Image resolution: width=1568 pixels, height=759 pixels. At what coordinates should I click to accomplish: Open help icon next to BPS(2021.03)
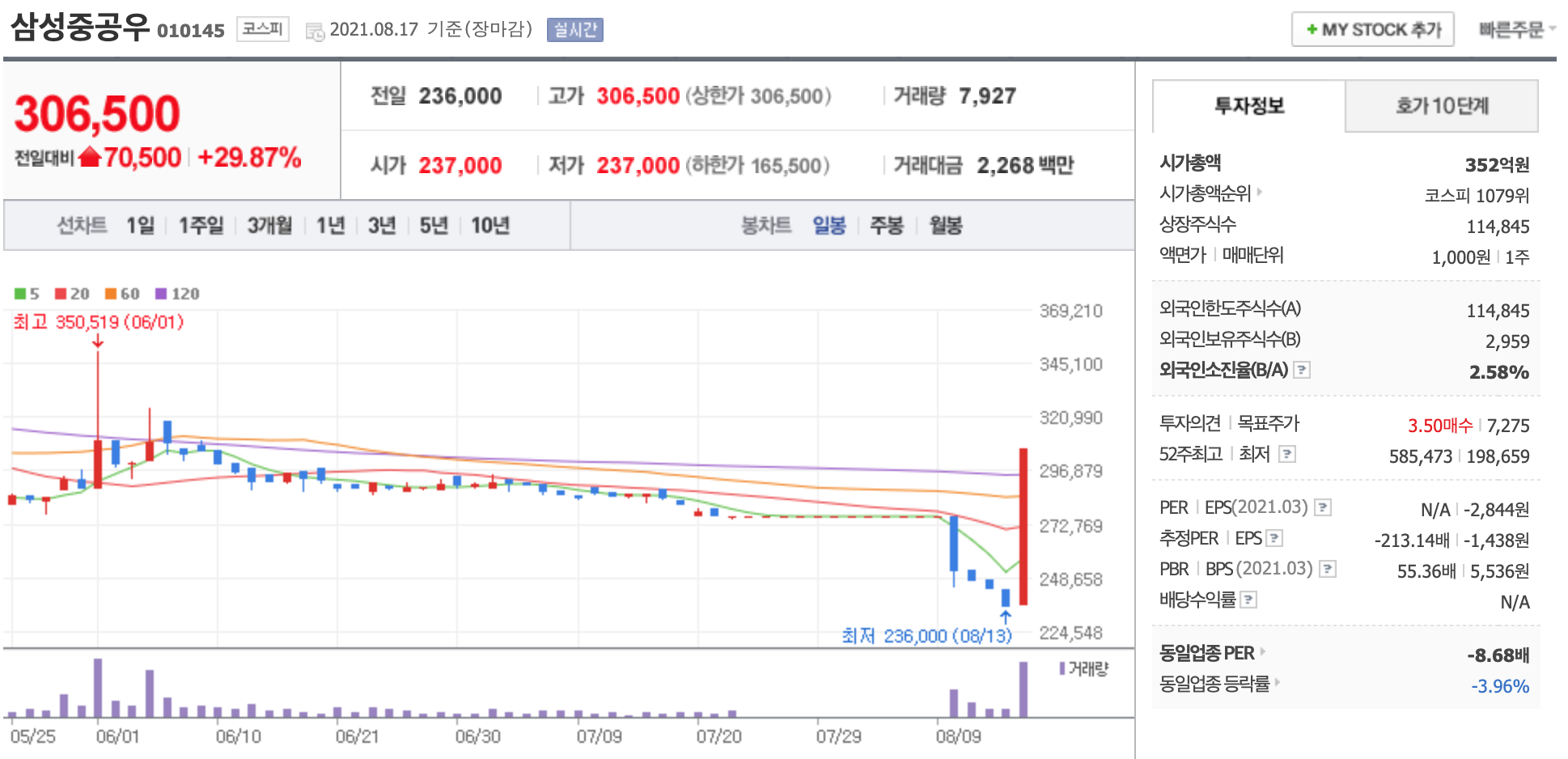[x=1328, y=569]
